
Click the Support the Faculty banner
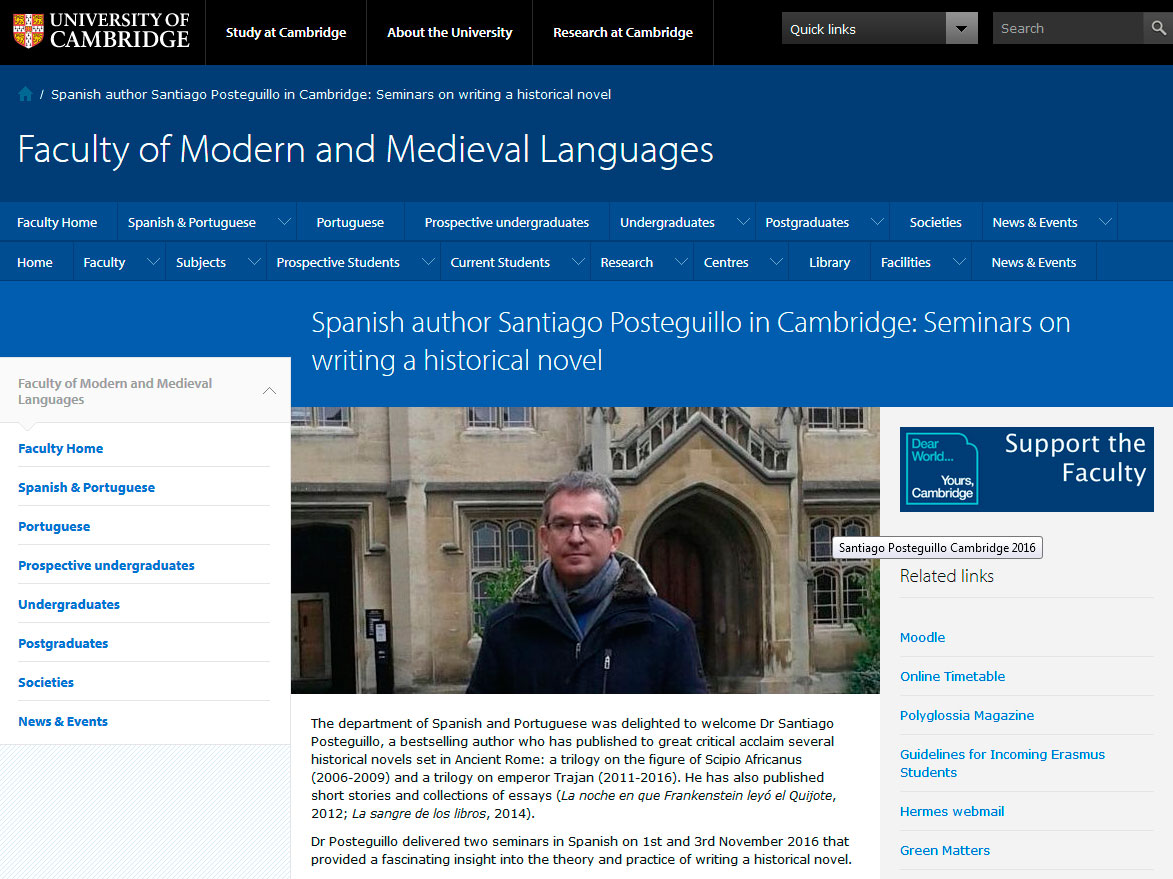click(x=1026, y=469)
